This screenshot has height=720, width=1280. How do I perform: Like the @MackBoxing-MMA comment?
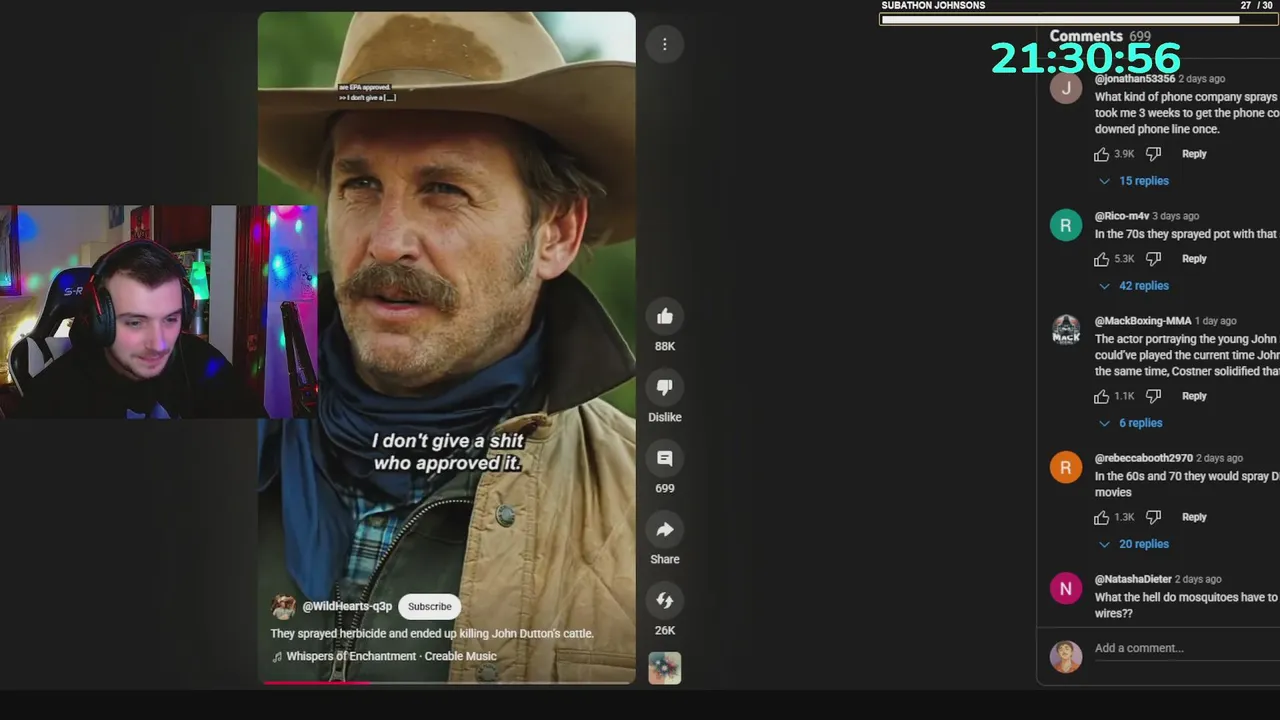[1101, 396]
